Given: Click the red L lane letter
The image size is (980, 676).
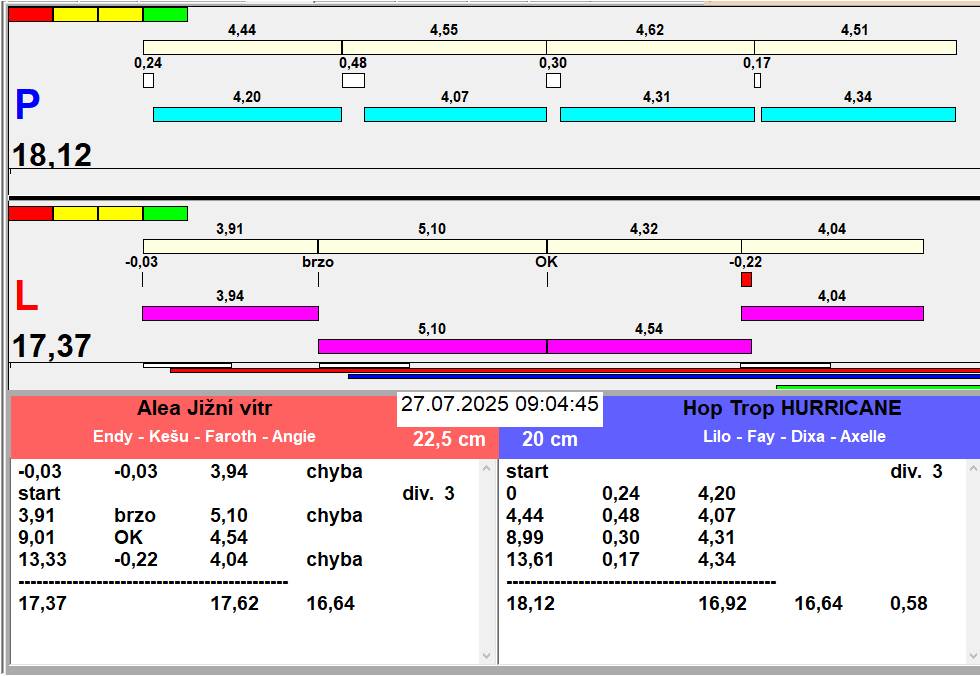Looking at the screenshot, I should coord(26,296).
